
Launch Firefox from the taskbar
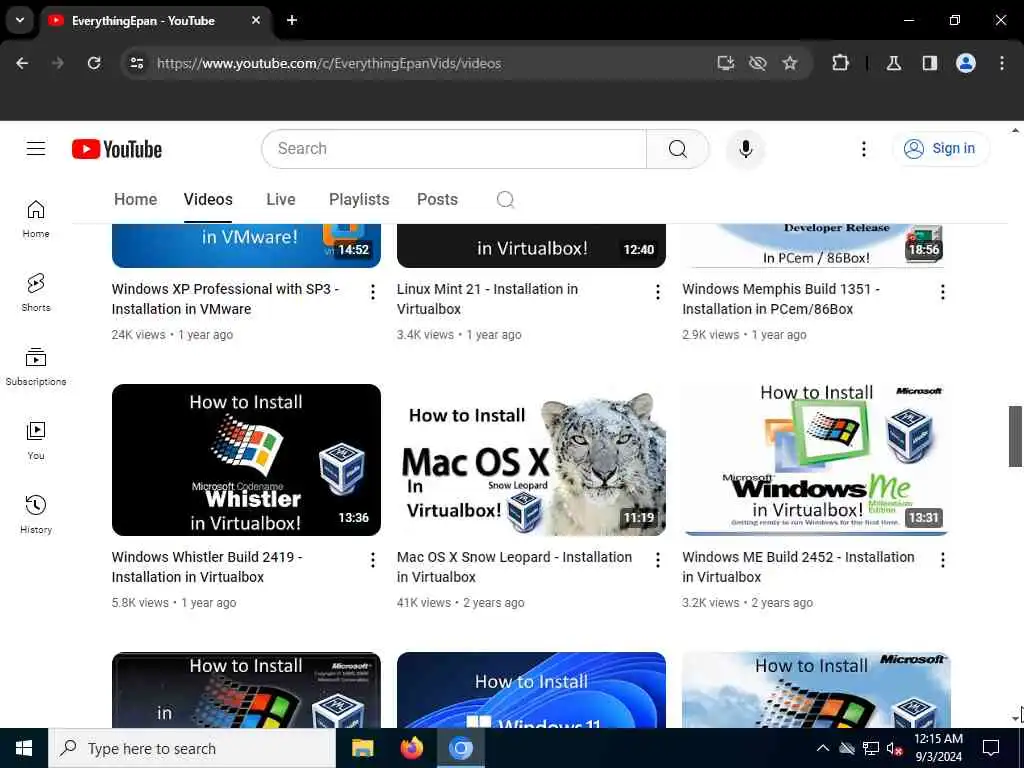click(411, 748)
